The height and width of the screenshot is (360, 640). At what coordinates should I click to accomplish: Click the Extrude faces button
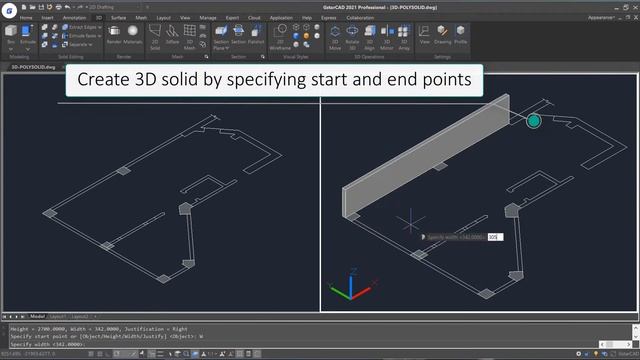click(x=80, y=36)
